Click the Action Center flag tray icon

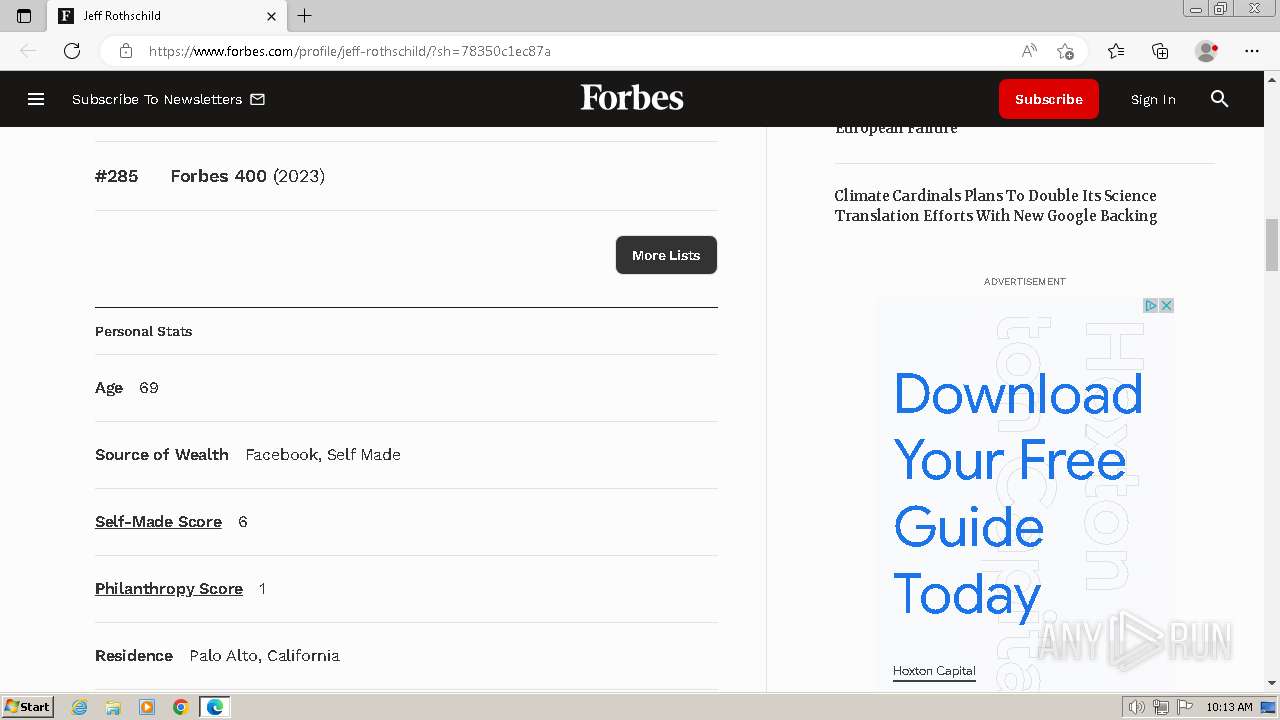point(1185,707)
